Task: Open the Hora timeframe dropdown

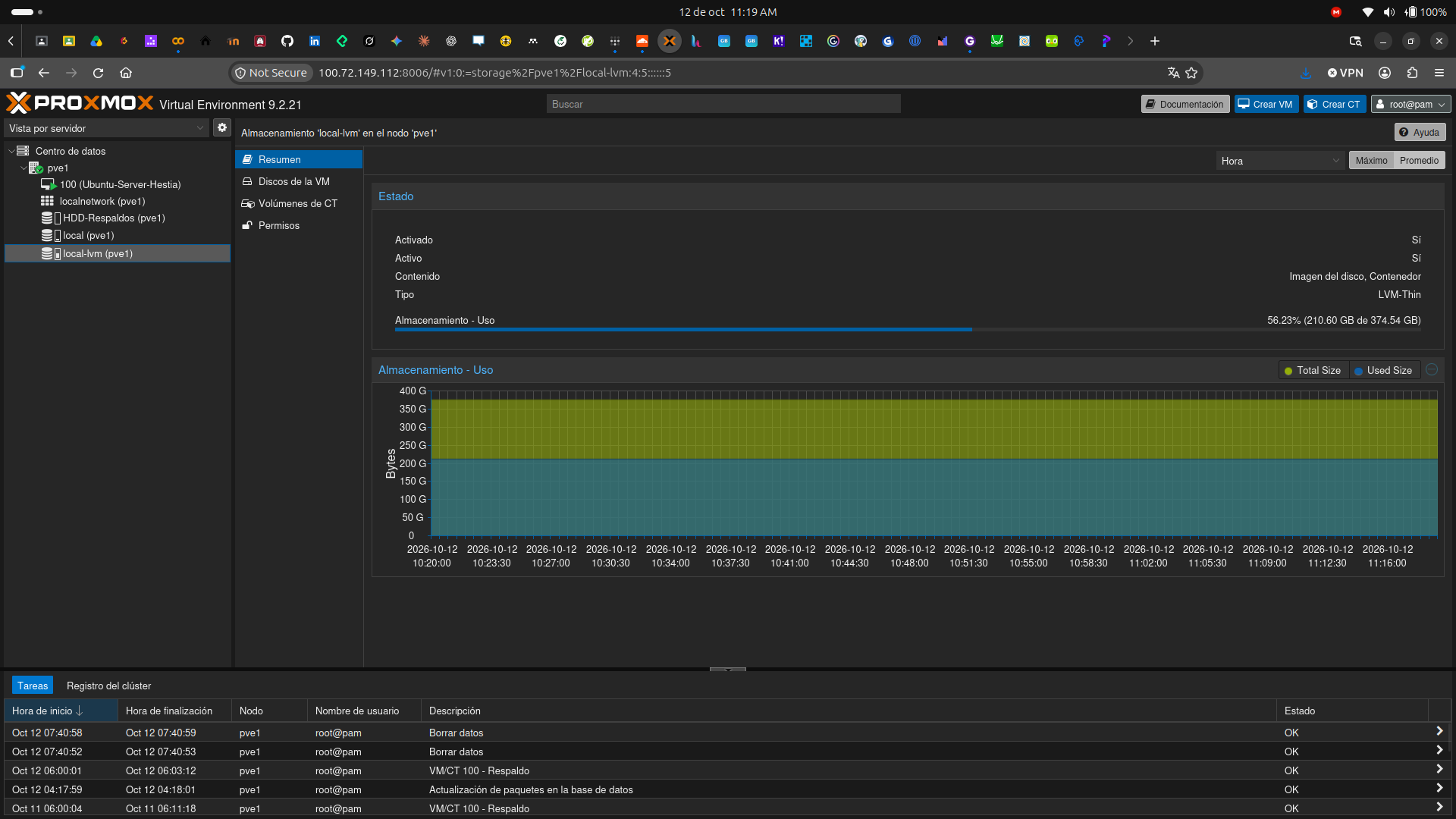Action: coord(1279,161)
